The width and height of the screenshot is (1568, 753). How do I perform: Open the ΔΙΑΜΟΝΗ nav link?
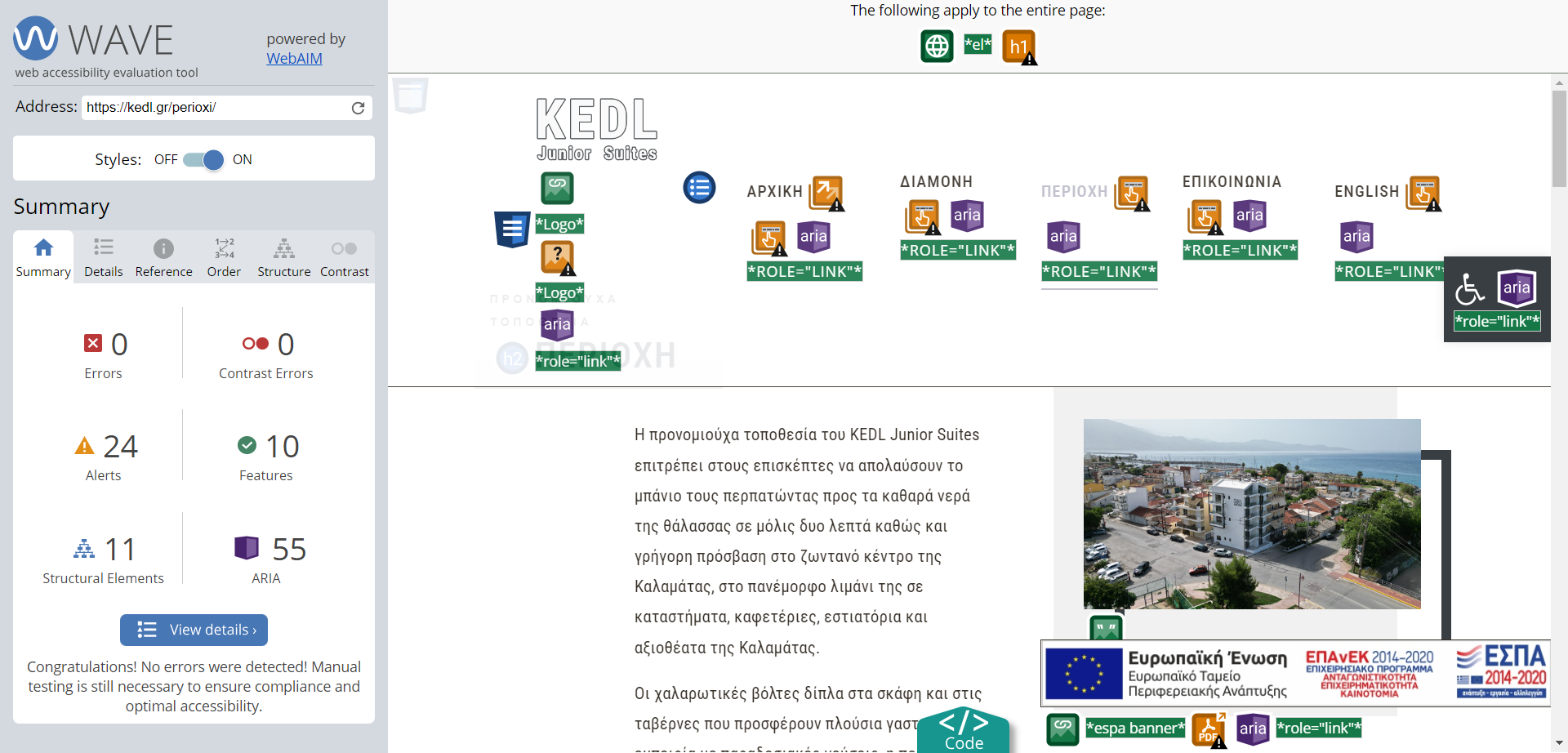(x=936, y=182)
